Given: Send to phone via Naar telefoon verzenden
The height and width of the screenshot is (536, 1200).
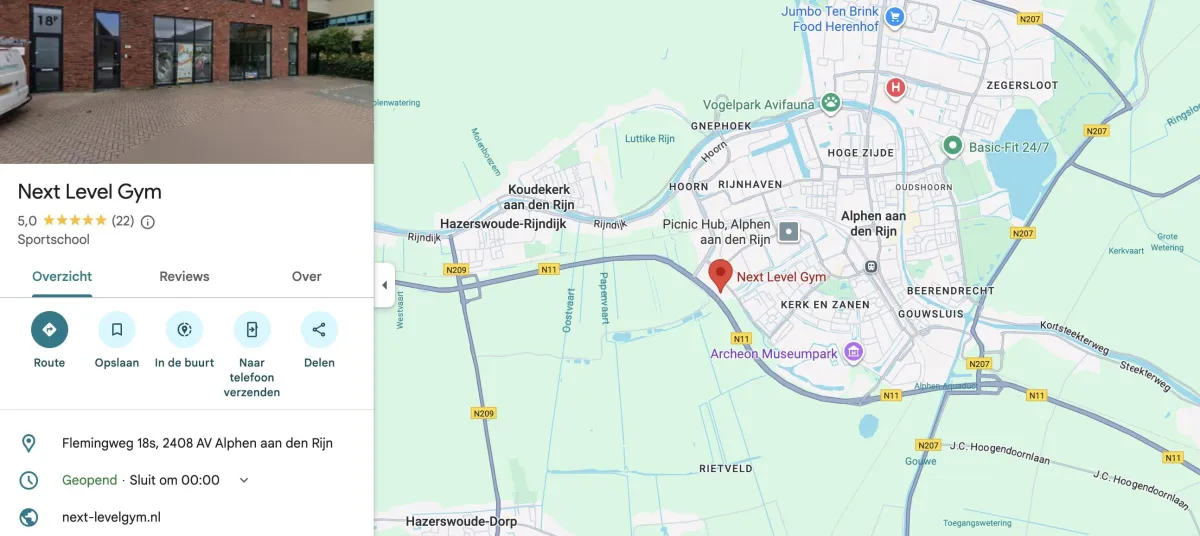Looking at the screenshot, I should click(252, 329).
